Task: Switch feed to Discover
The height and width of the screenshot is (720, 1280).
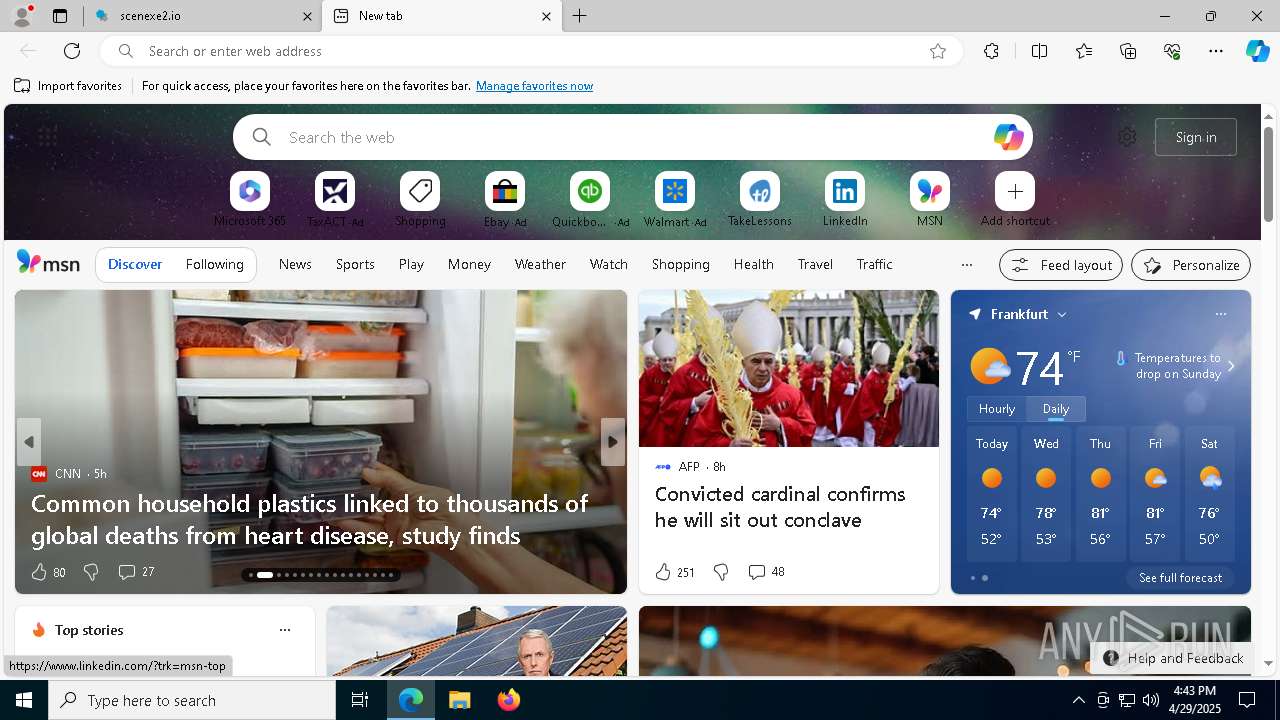Action: point(135,264)
